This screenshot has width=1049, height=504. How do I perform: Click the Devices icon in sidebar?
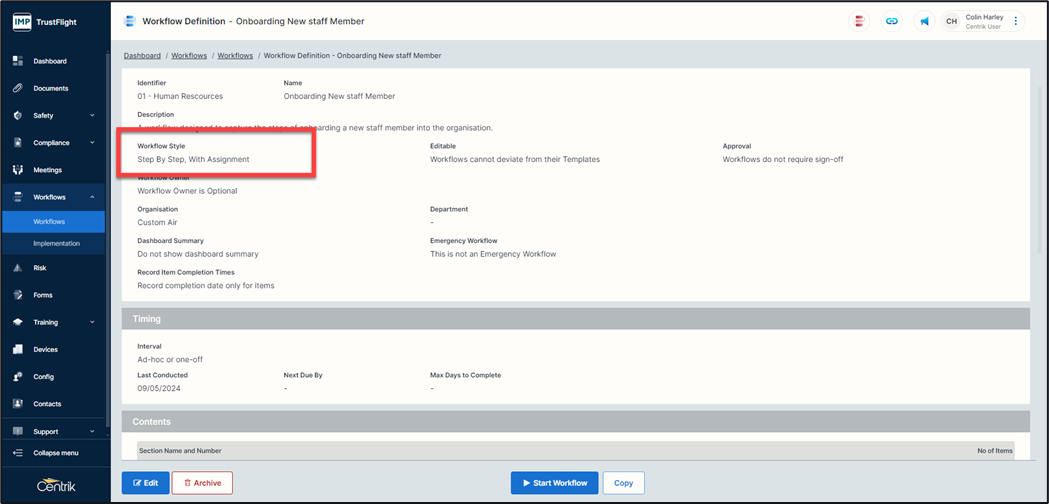point(18,350)
